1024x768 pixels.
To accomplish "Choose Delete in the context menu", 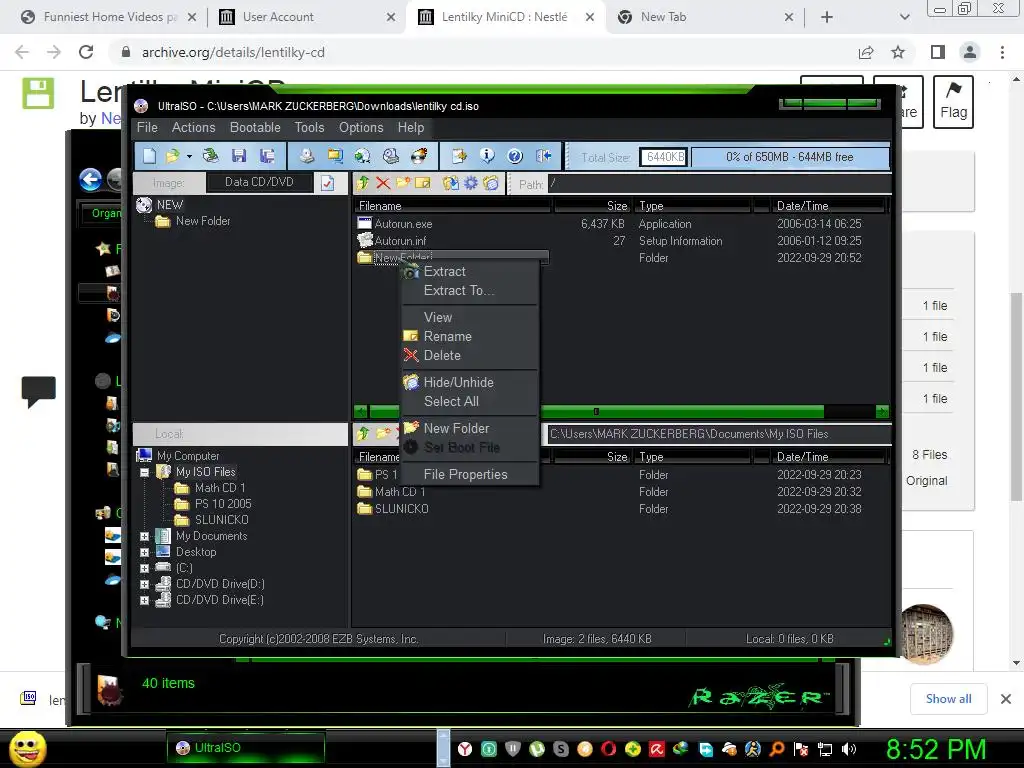I will 470,356.
